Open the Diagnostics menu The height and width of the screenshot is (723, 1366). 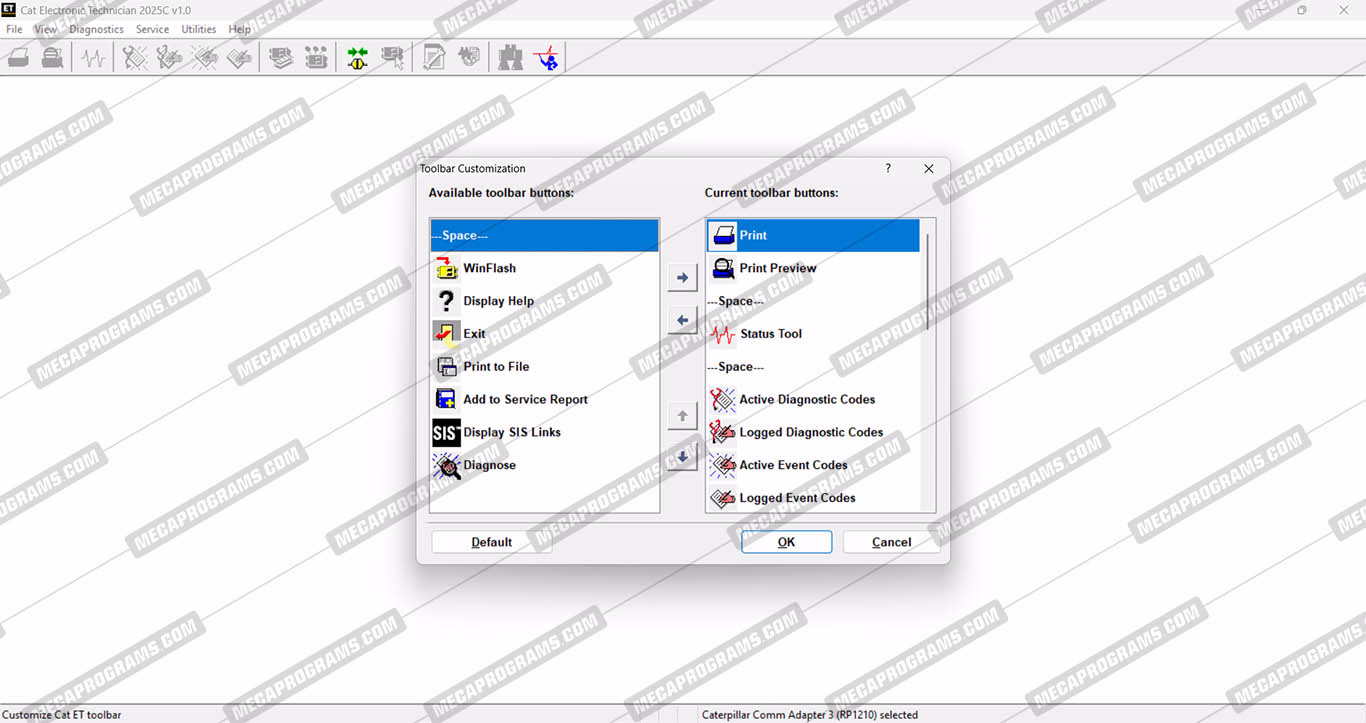(x=96, y=29)
